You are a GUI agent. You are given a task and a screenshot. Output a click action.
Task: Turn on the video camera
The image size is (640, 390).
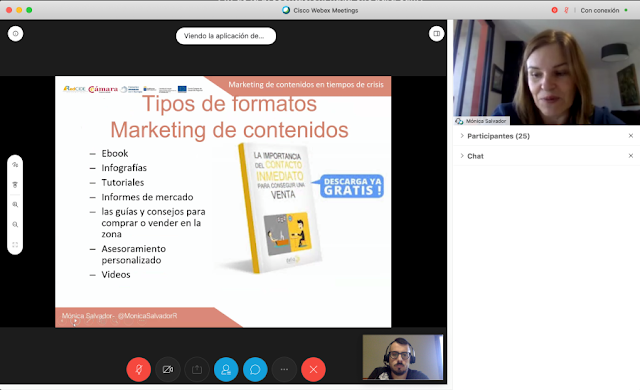(168, 369)
